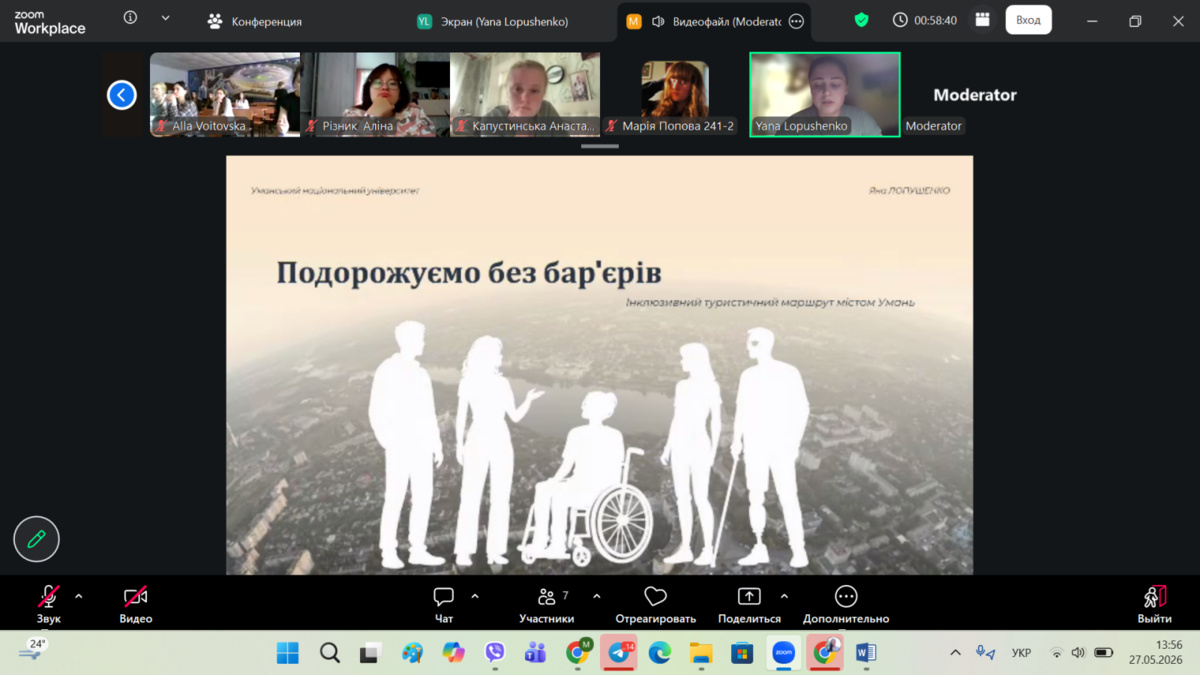
Task: Switch layout with the view grid icon
Action: pyautogui.click(x=982, y=20)
